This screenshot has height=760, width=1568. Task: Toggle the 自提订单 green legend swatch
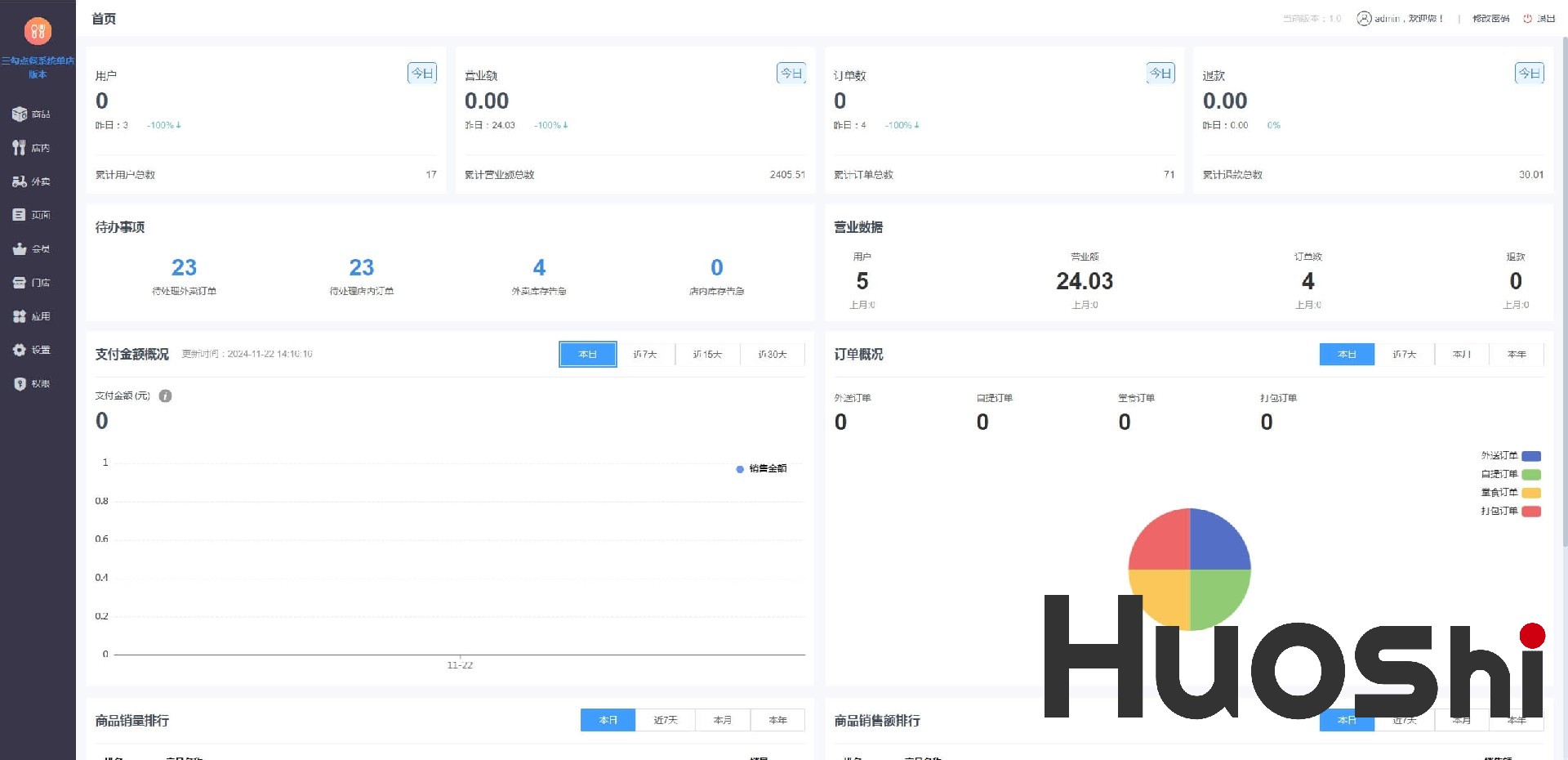1531,475
